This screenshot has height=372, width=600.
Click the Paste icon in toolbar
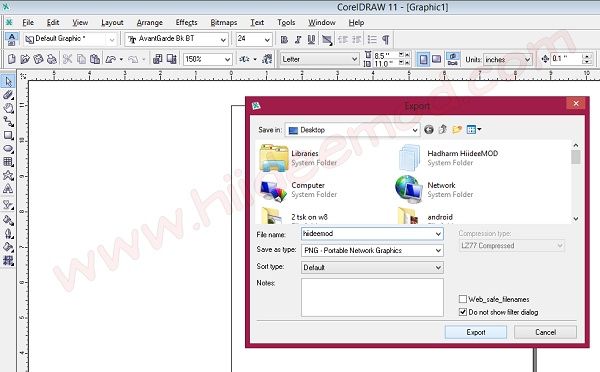(x=95, y=59)
